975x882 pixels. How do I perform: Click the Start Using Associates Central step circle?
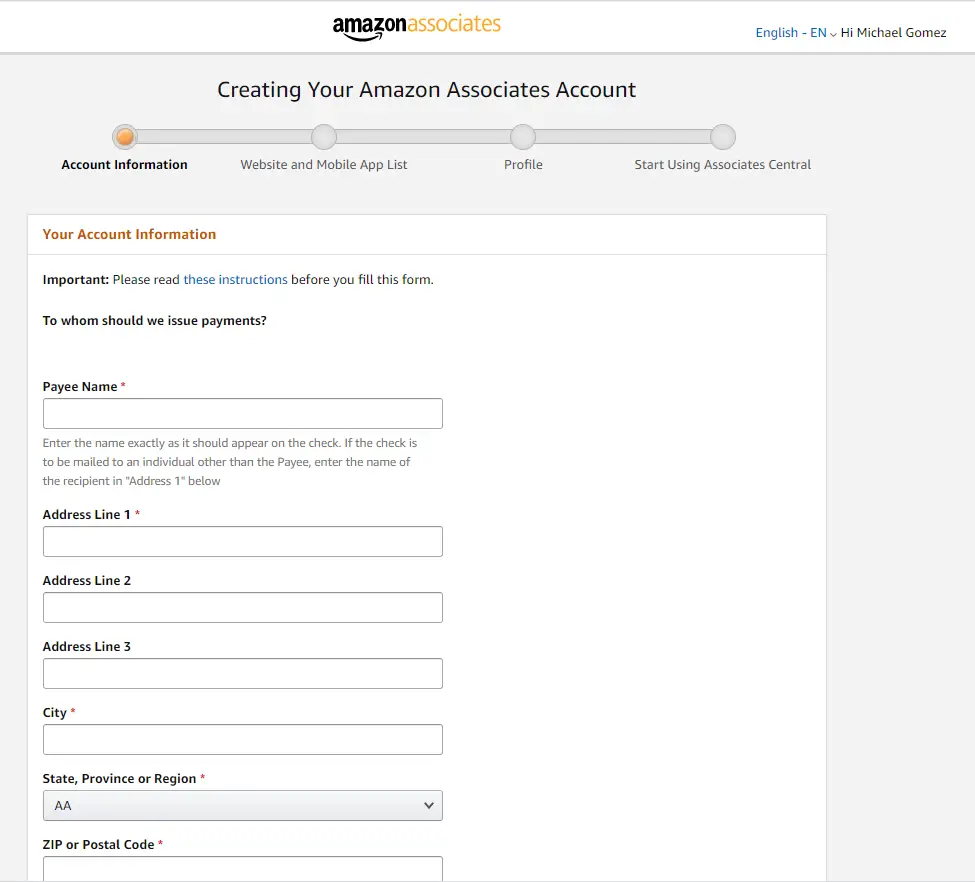pyautogui.click(x=723, y=137)
